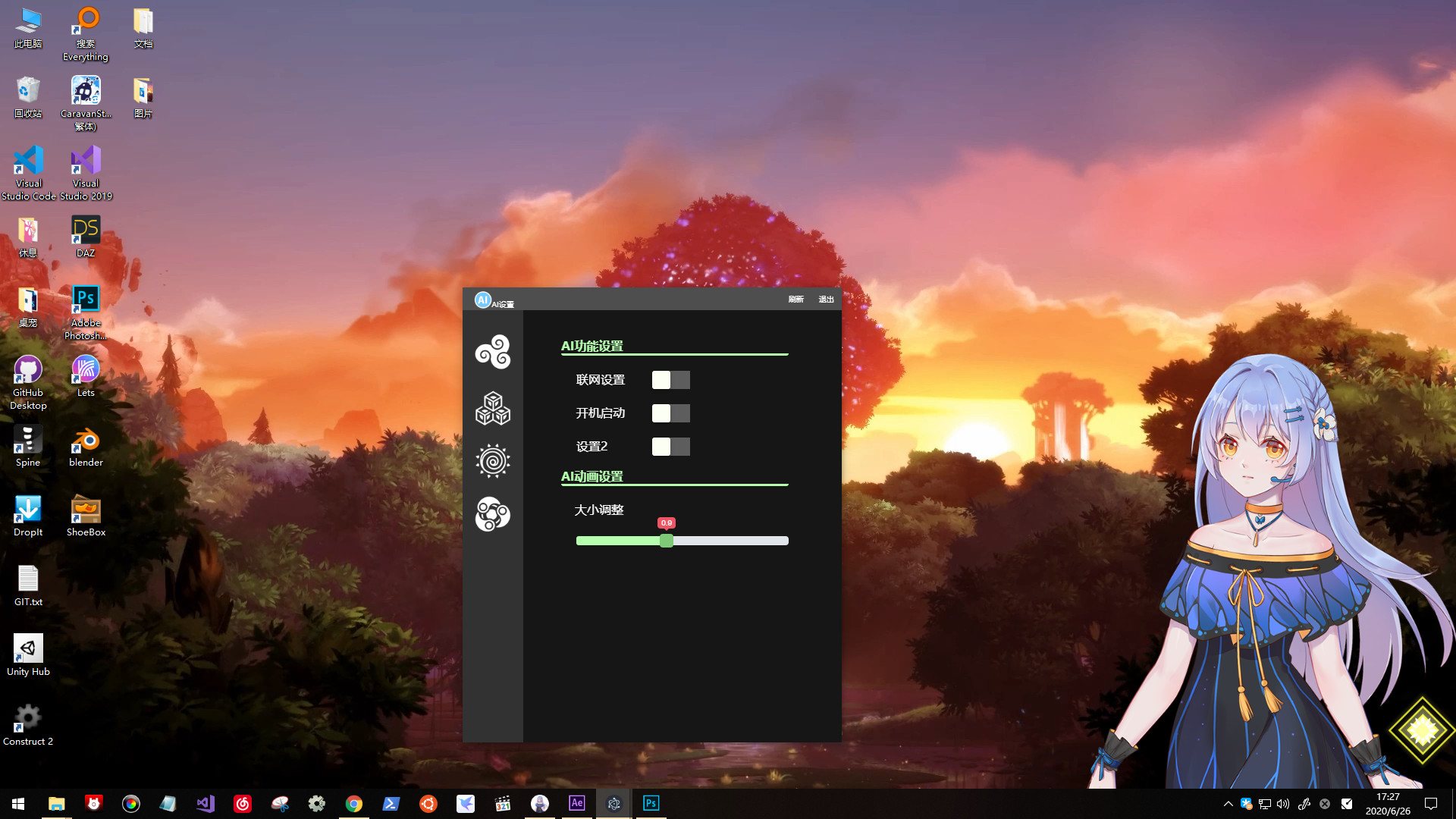Click 刷新 to refresh the AI settings
Screen dimensions: 1456x819
pyautogui.click(x=795, y=299)
